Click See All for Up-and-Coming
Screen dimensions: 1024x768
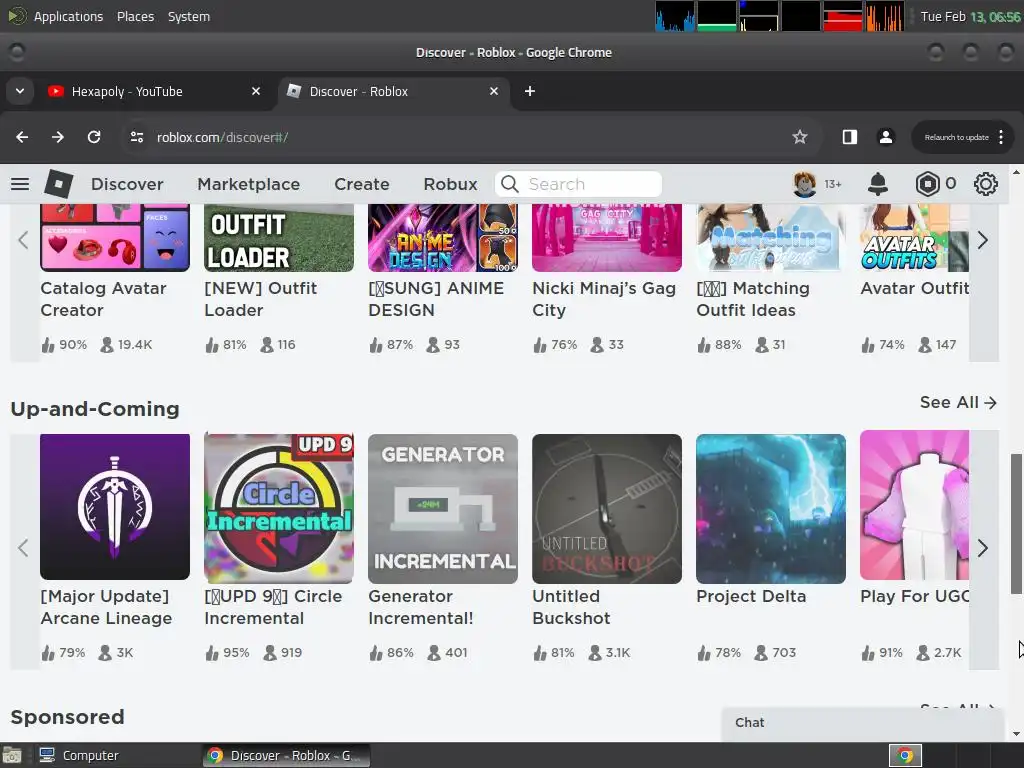[x=958, y=402]
